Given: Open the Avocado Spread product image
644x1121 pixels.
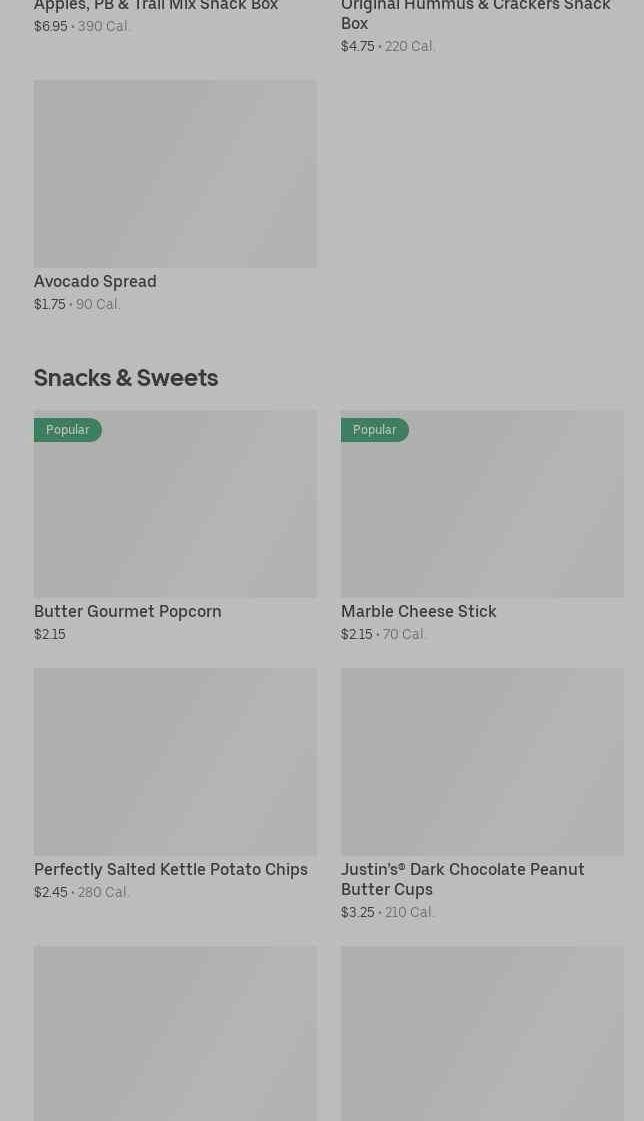Looking at the screenshot, I should click(175, 173).
